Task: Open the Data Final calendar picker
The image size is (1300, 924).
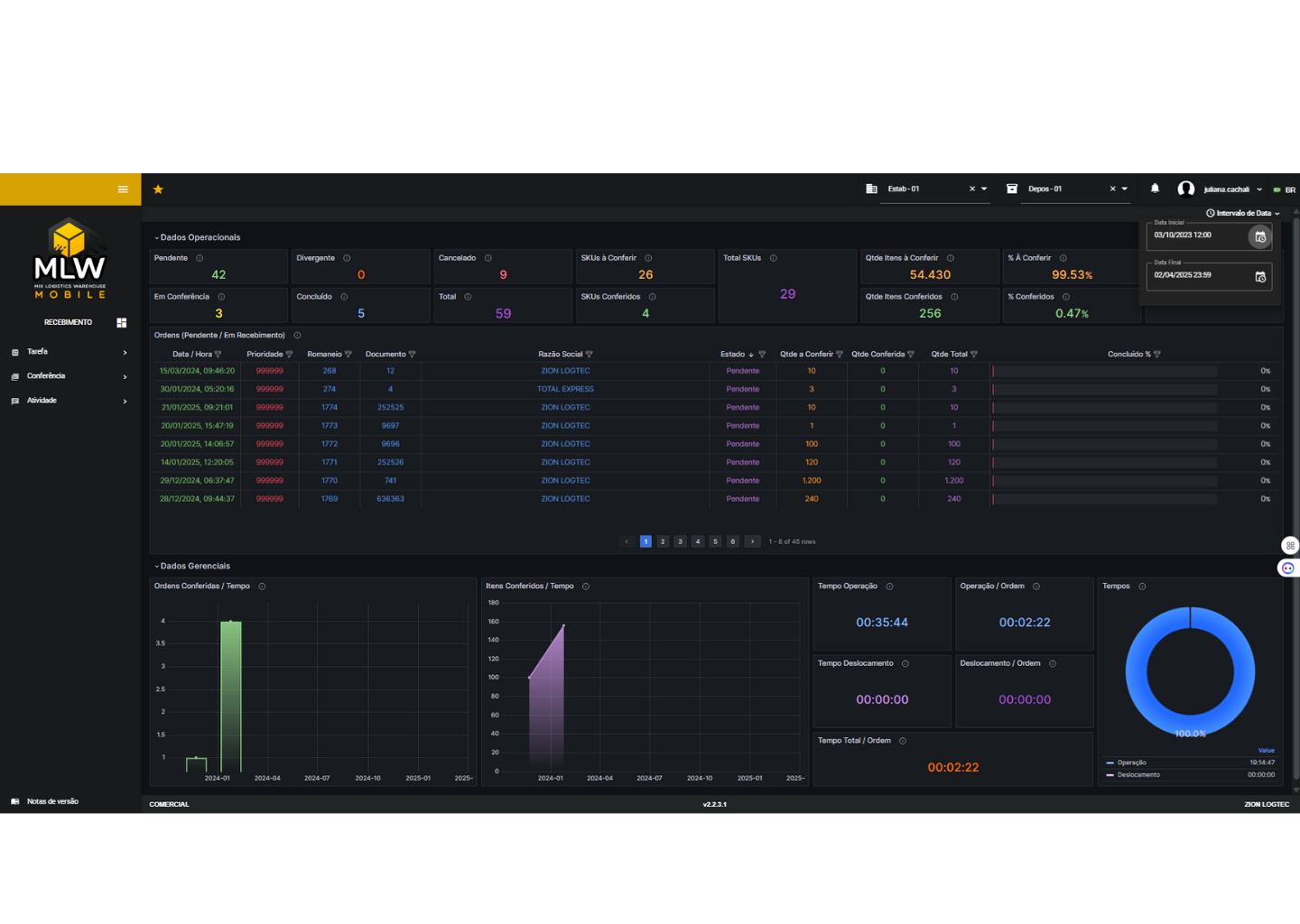Action: pyautogui.click(x=1259, y=277)
